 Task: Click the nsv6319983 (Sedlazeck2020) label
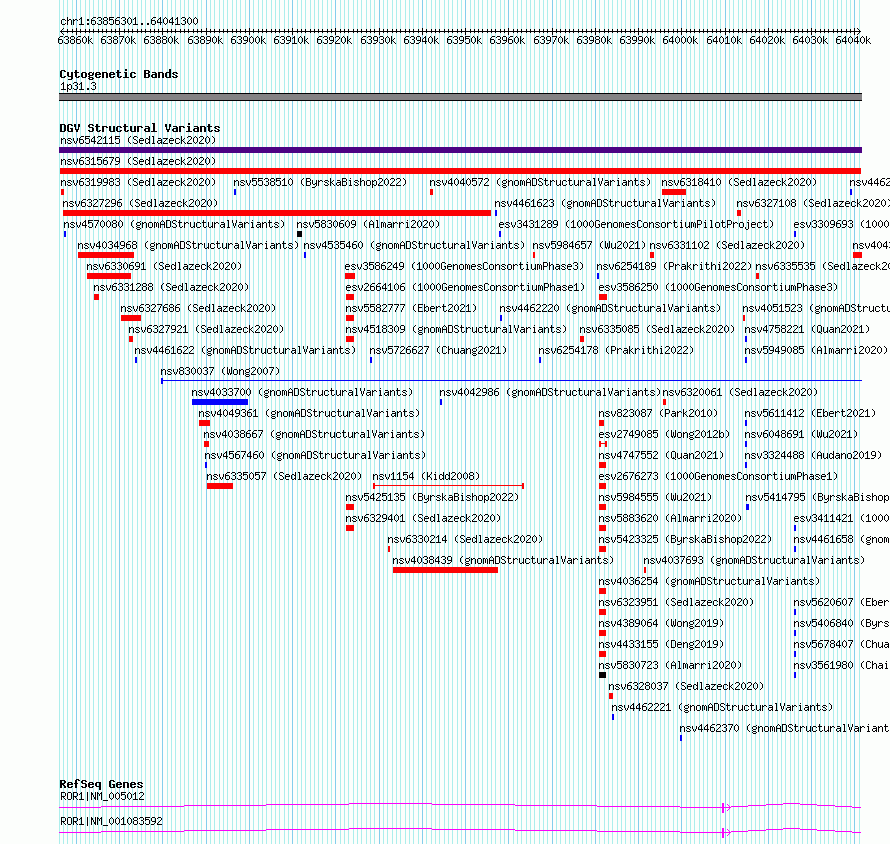(x=138, y=182)
